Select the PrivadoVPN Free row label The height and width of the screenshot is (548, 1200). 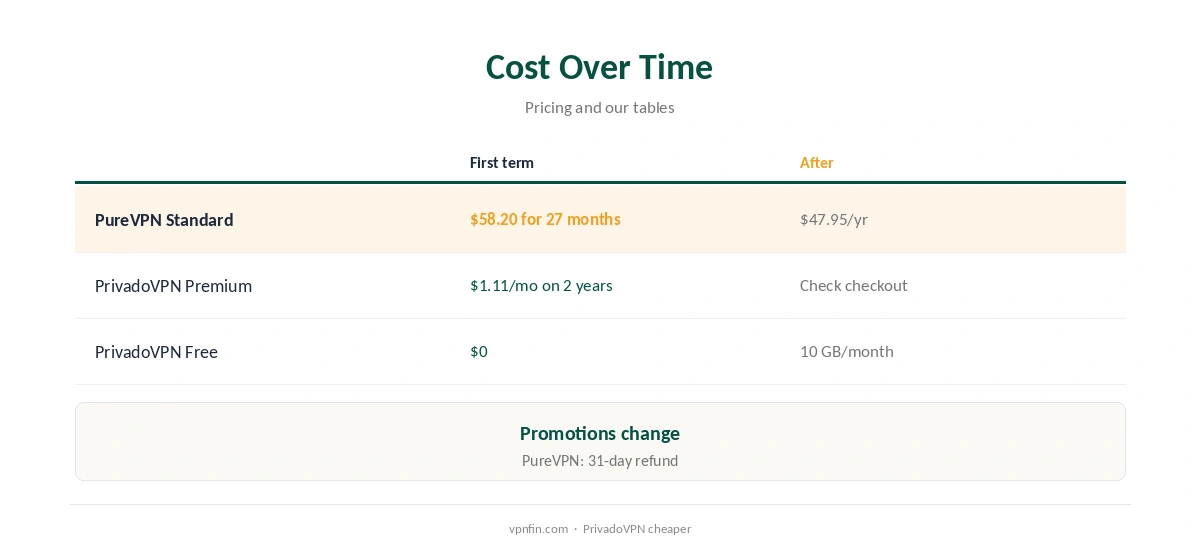tap(156, 352)
